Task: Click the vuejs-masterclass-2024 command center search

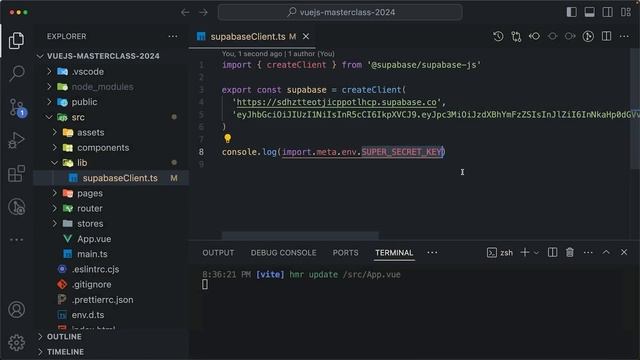Action: click(x=340, y=12)
